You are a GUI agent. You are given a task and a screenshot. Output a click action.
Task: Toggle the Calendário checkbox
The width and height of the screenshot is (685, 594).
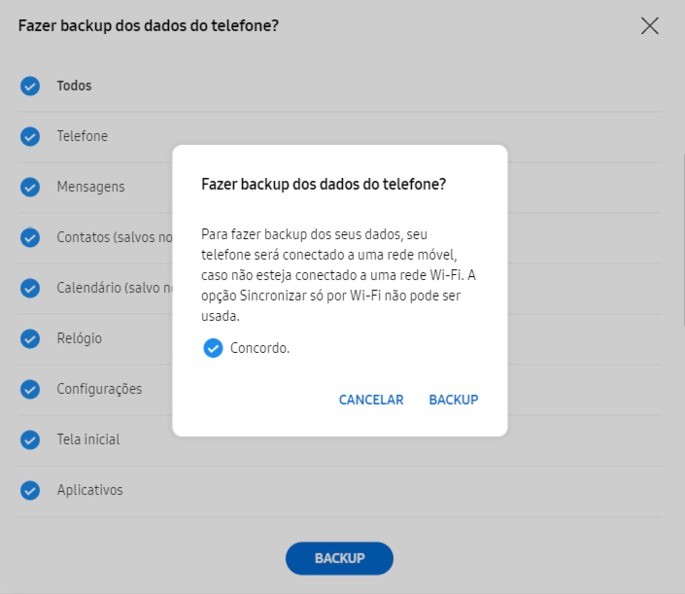(x=30, y=288)
